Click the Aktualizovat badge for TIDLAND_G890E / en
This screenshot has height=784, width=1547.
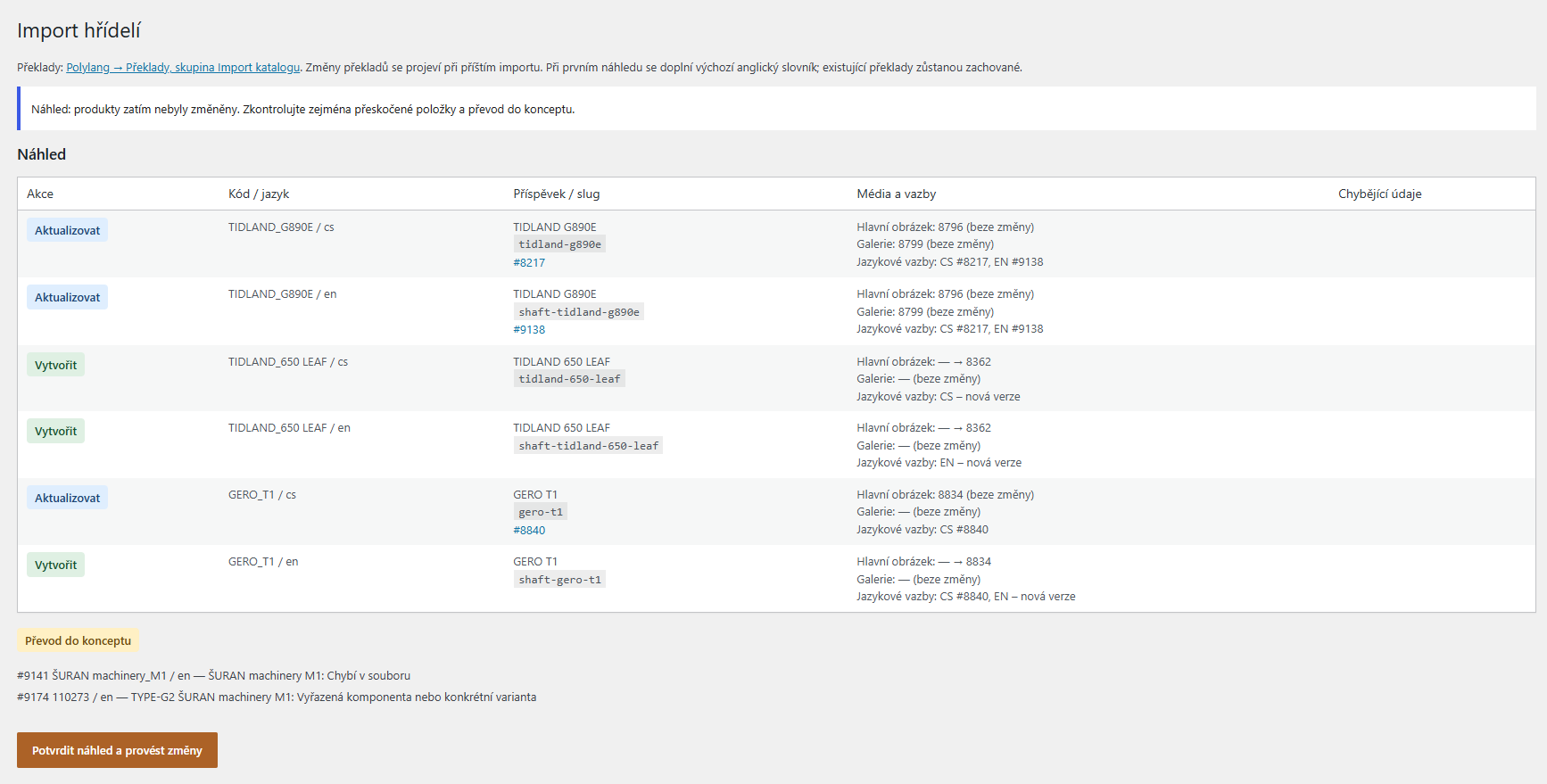67,297
